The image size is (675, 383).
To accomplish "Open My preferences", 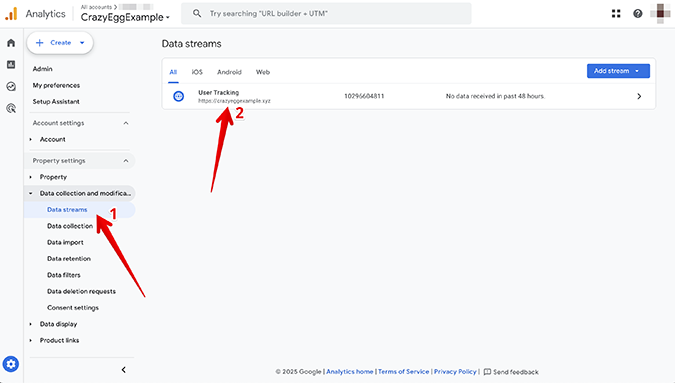I will pos(56,85).
